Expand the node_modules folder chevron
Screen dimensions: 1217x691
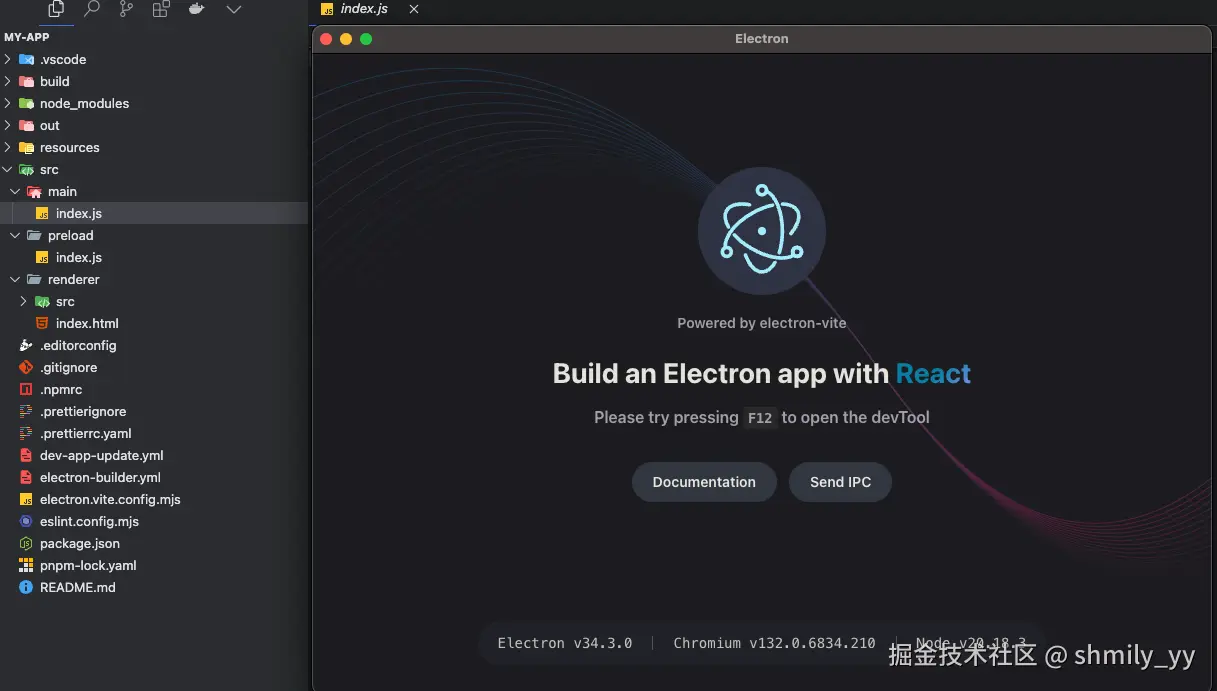coord(7,103)
